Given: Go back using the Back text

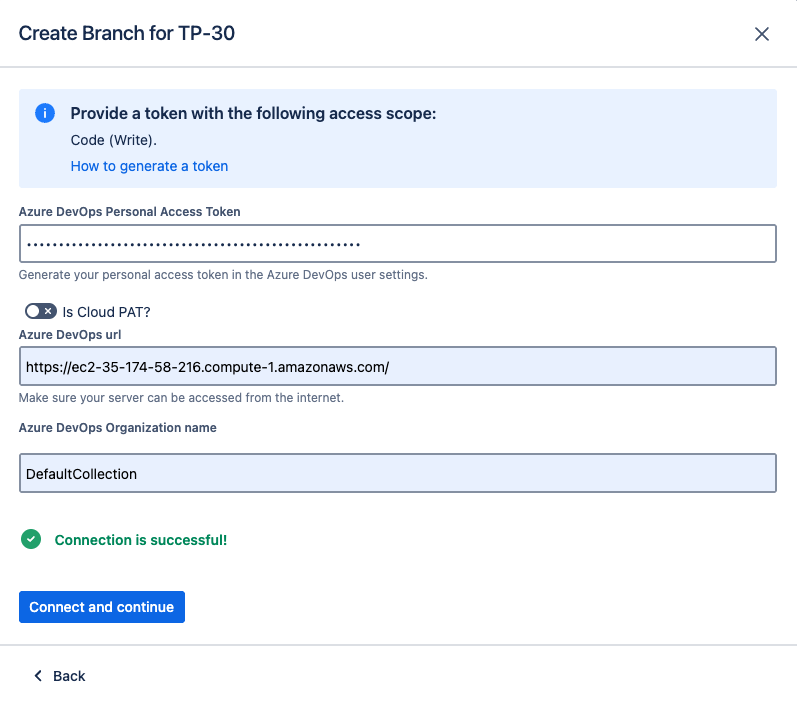Looking at the screenshot, I should (x=69, y=676).
